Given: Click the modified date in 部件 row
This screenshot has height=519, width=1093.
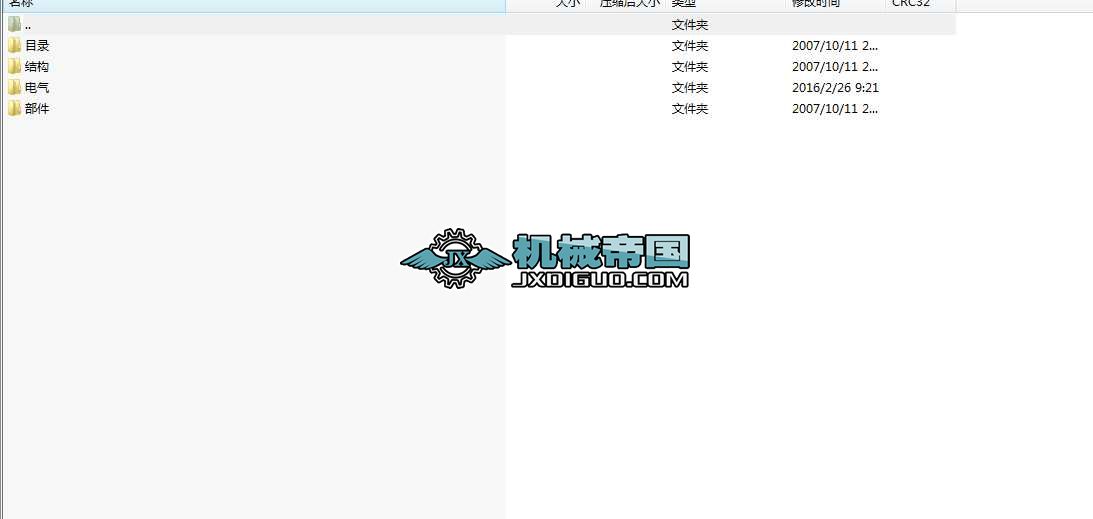Looking at the screenshot, I should point(835,109).
